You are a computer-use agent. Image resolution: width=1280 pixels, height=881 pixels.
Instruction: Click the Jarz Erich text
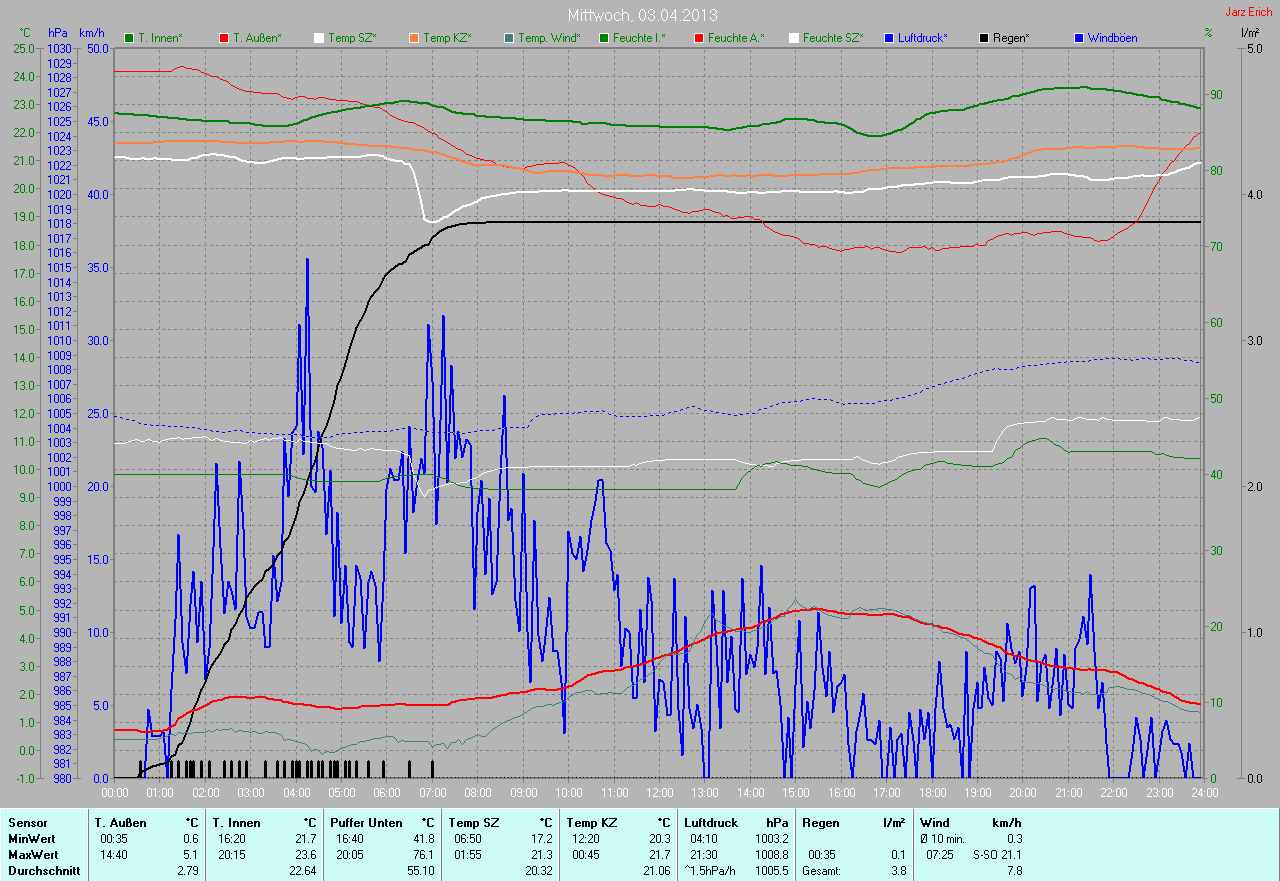click(x=1249, y=12)
